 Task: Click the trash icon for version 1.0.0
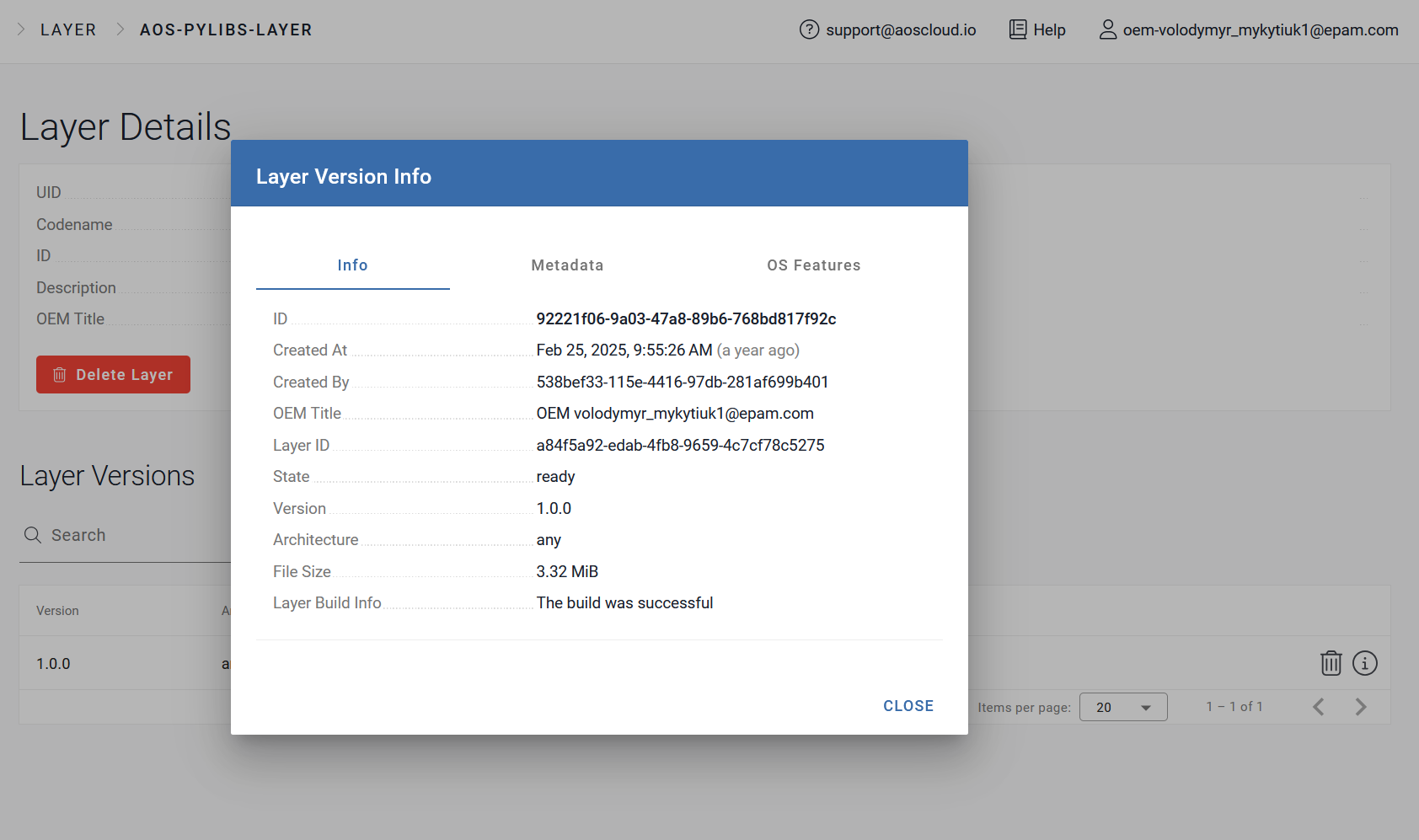(x=1331, y=663)
